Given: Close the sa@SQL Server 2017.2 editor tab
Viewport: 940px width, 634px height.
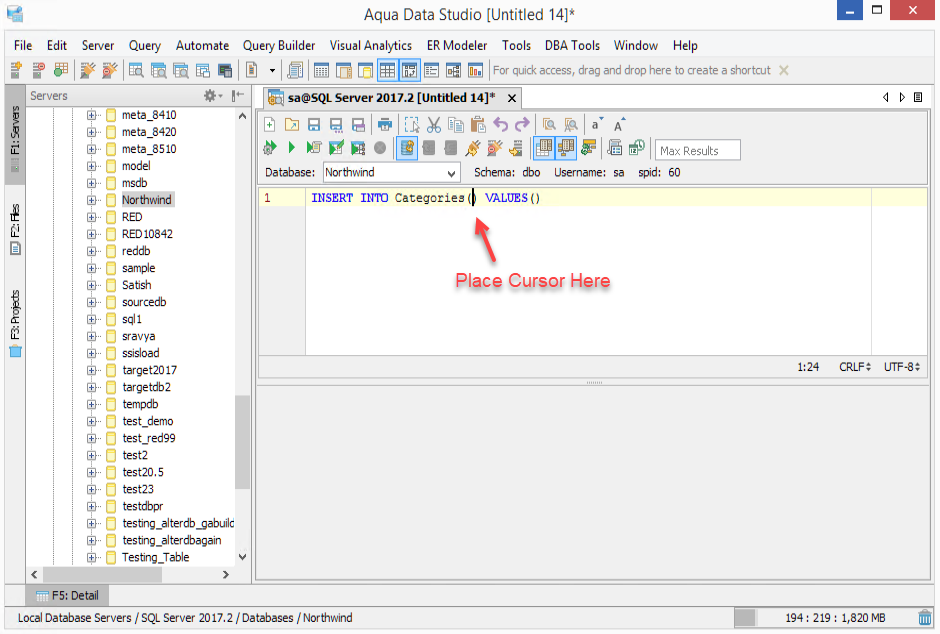Looking at the screenshot, I should tap(512, 98).
